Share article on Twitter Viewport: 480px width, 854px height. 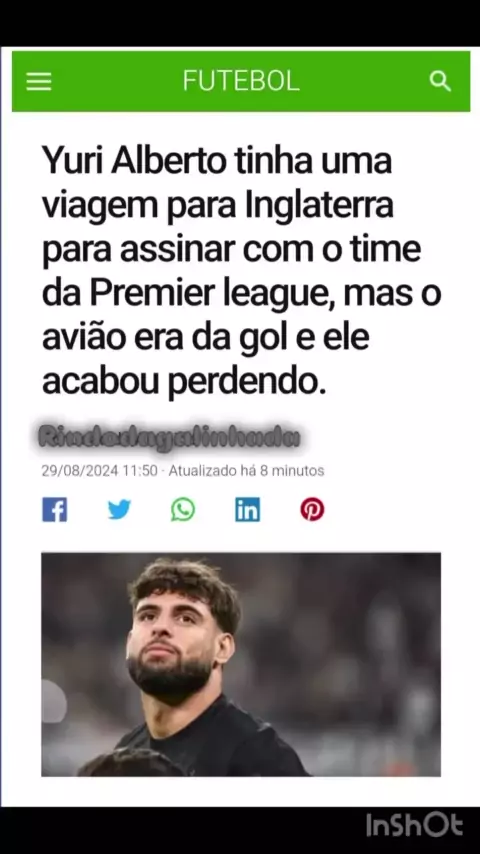[x=119, y=510]
